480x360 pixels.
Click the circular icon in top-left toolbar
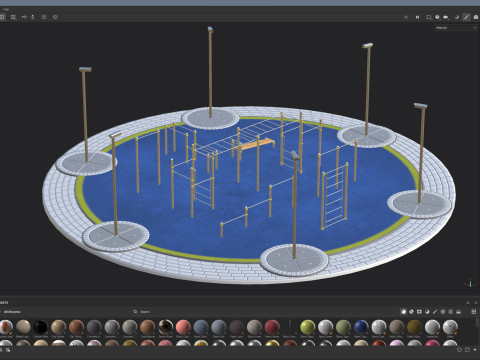pos(55,17)
